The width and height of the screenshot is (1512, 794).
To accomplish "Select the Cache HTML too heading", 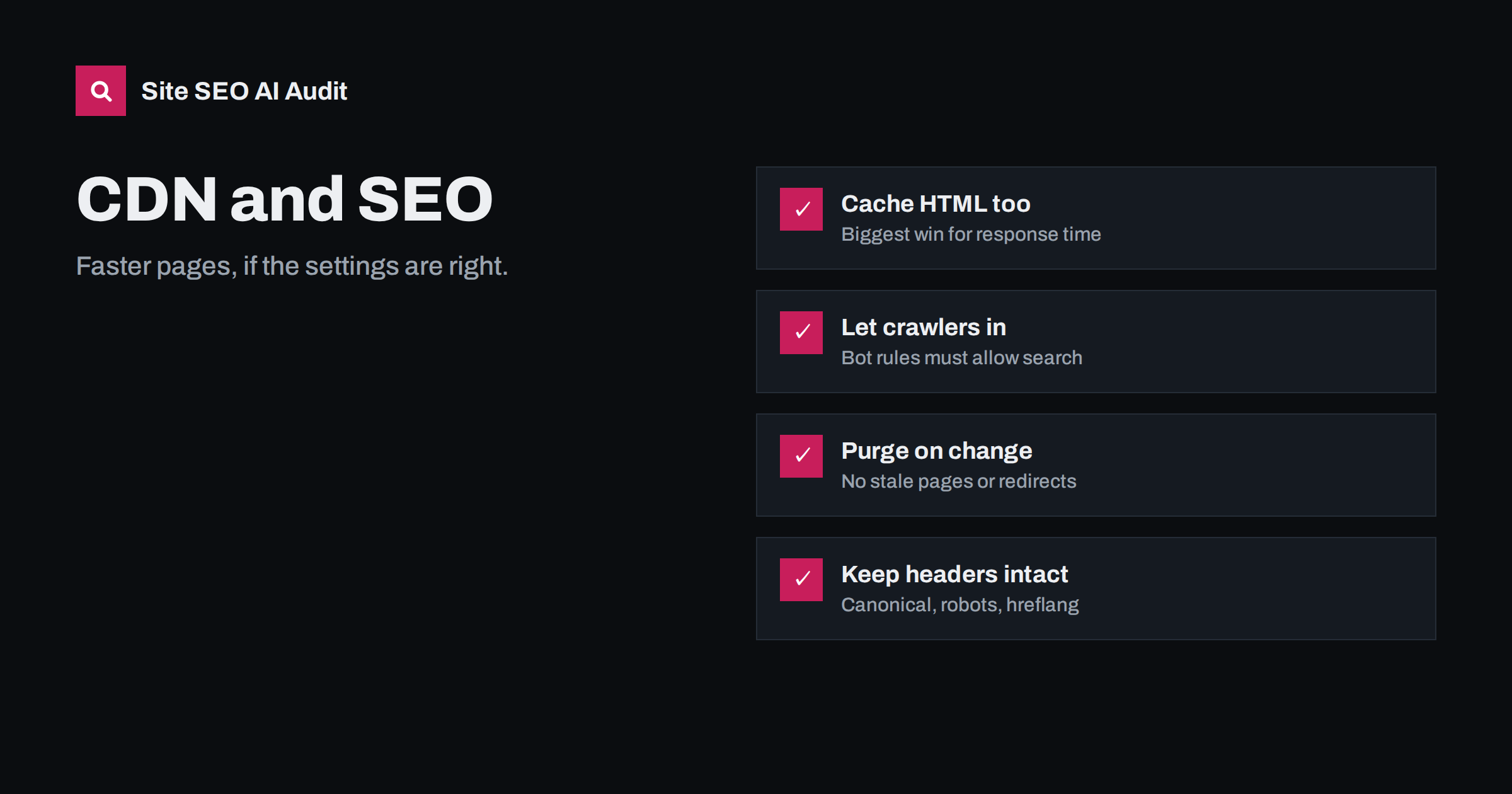I will point(936,204).
